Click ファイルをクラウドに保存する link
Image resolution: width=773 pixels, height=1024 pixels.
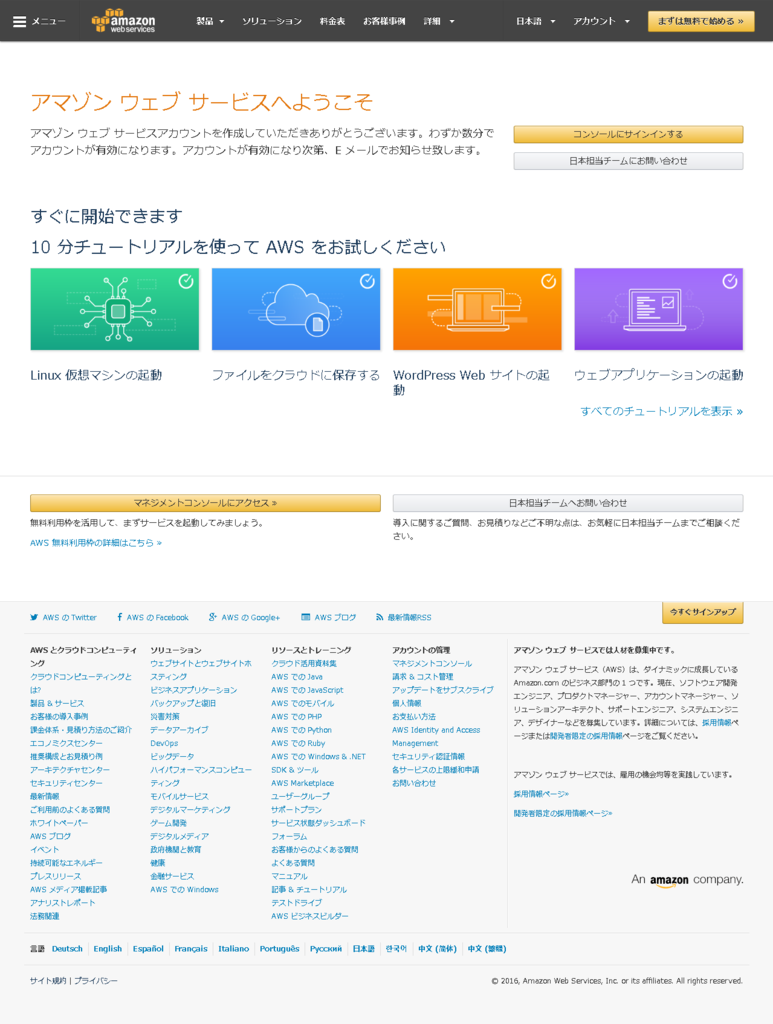tap(296, 375)
